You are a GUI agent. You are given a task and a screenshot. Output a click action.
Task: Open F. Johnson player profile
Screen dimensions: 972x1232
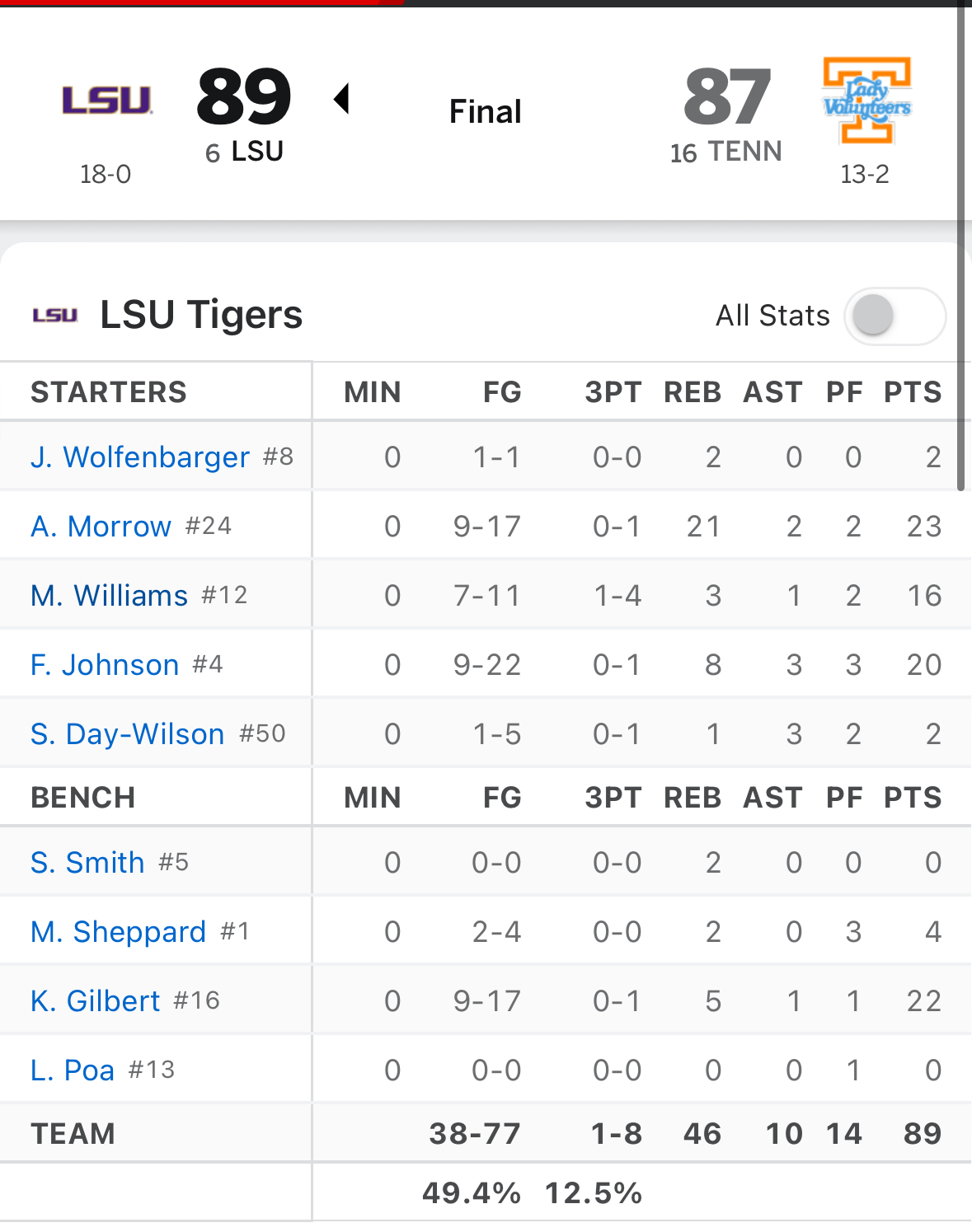(x=105, y=665)
